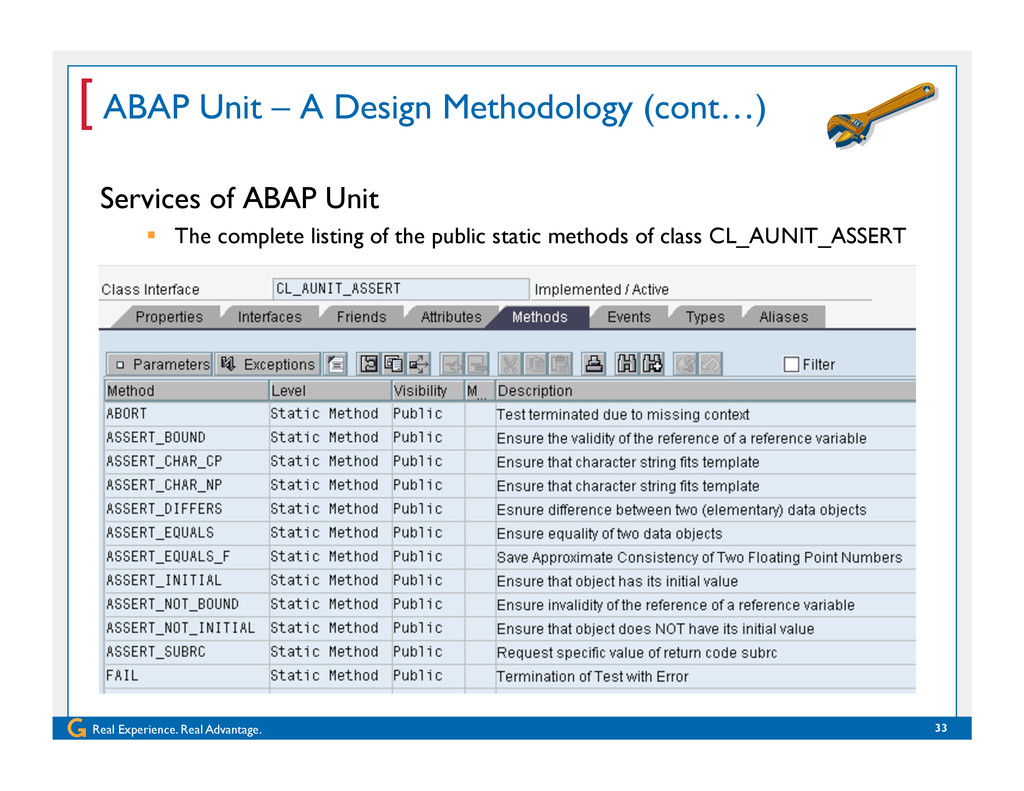The width and height of the screenshot is (1024, 791).
Task: Open the Types tab
Action: click(705, 317)
